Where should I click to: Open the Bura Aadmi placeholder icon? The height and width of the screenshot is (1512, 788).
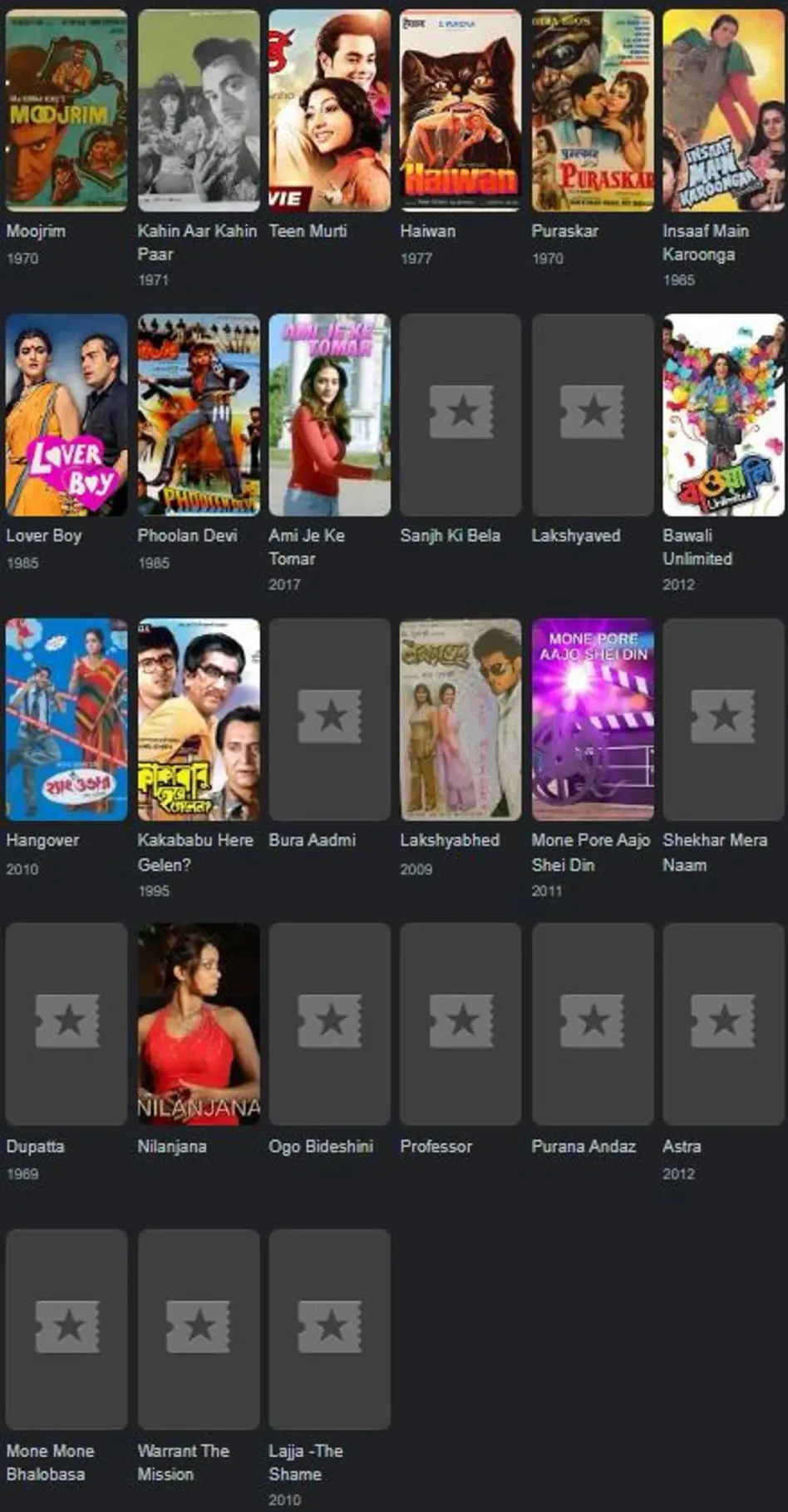click(329, 716)
